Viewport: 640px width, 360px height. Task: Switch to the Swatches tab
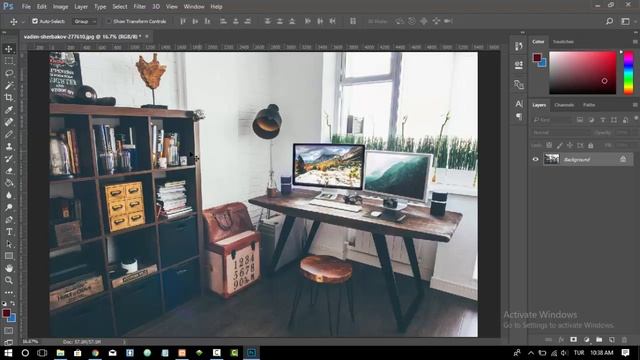(x=563, y=42)
